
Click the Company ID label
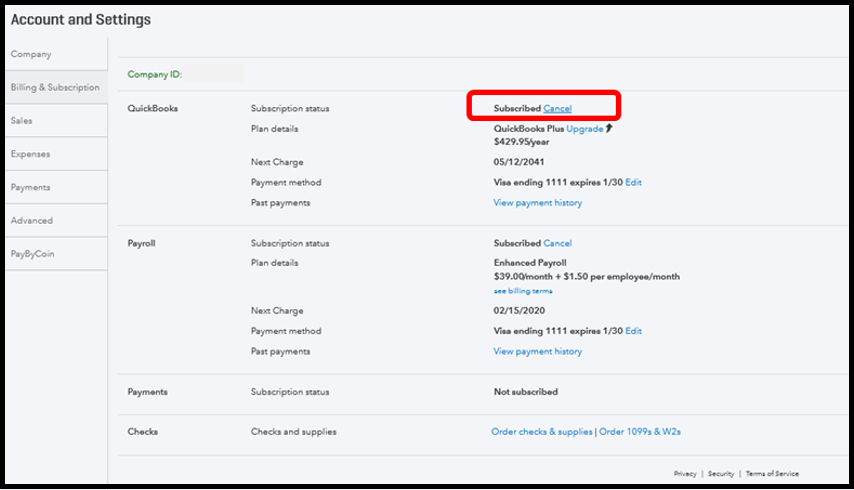155,75
